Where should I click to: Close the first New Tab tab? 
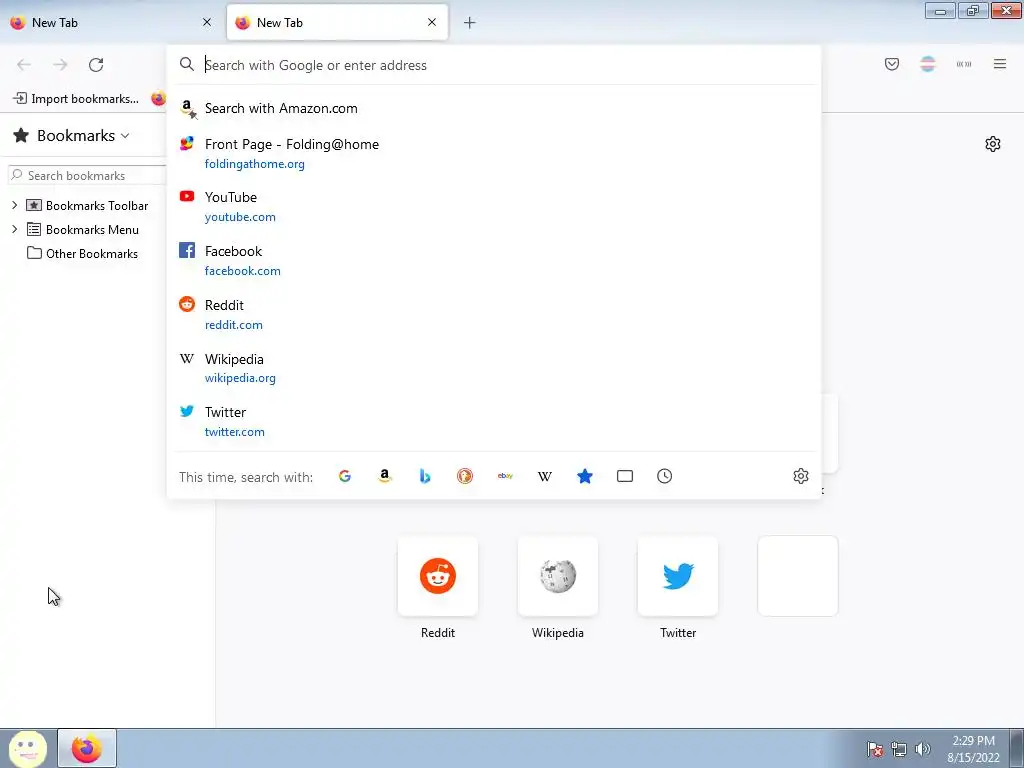tap(207, 22)
